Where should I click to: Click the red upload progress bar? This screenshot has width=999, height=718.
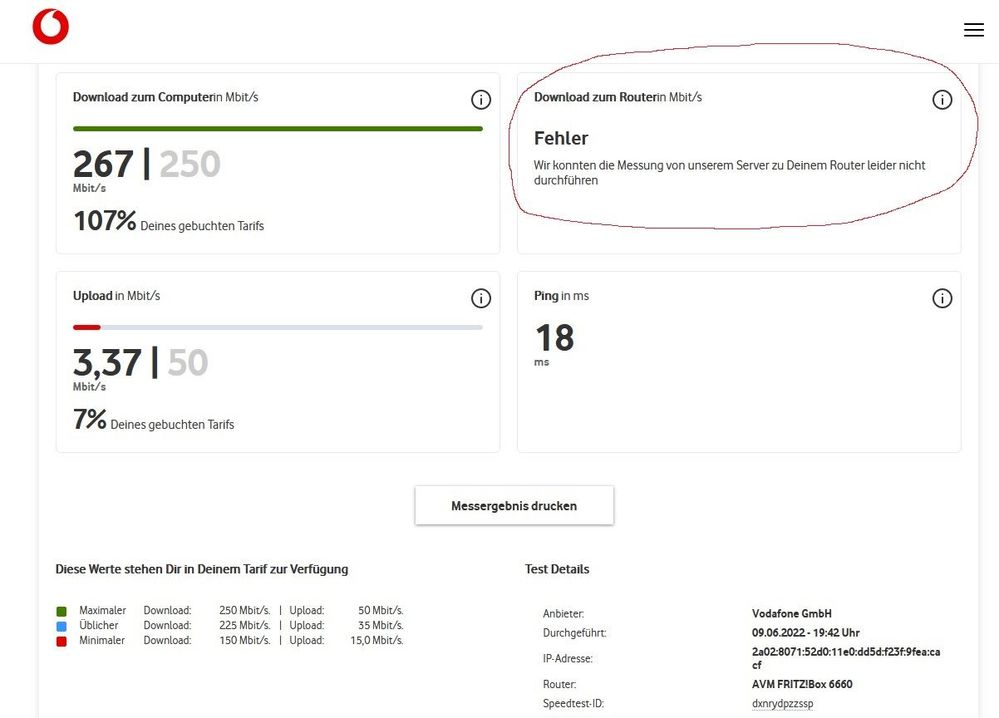pos(87,327)
